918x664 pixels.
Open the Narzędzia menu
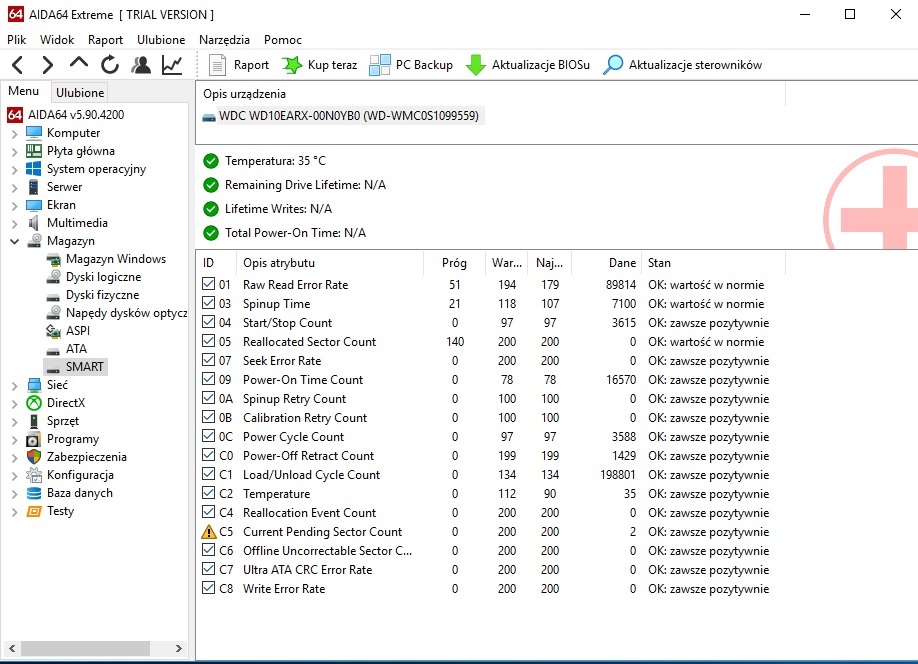point(224,40)
